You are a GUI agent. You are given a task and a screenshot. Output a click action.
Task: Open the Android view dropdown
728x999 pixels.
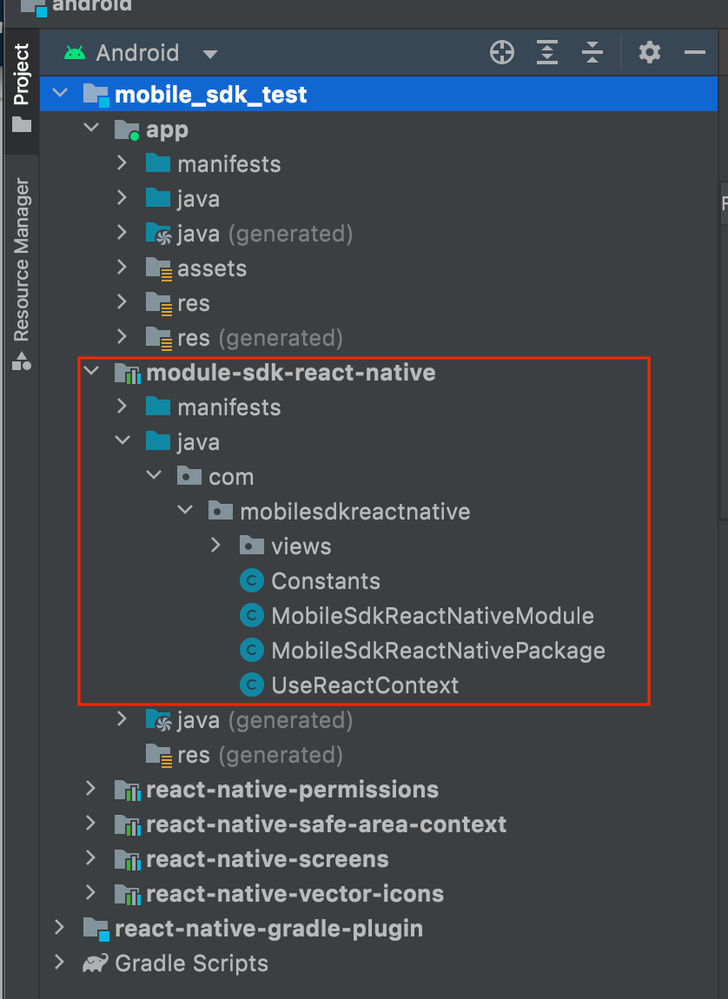209,54
